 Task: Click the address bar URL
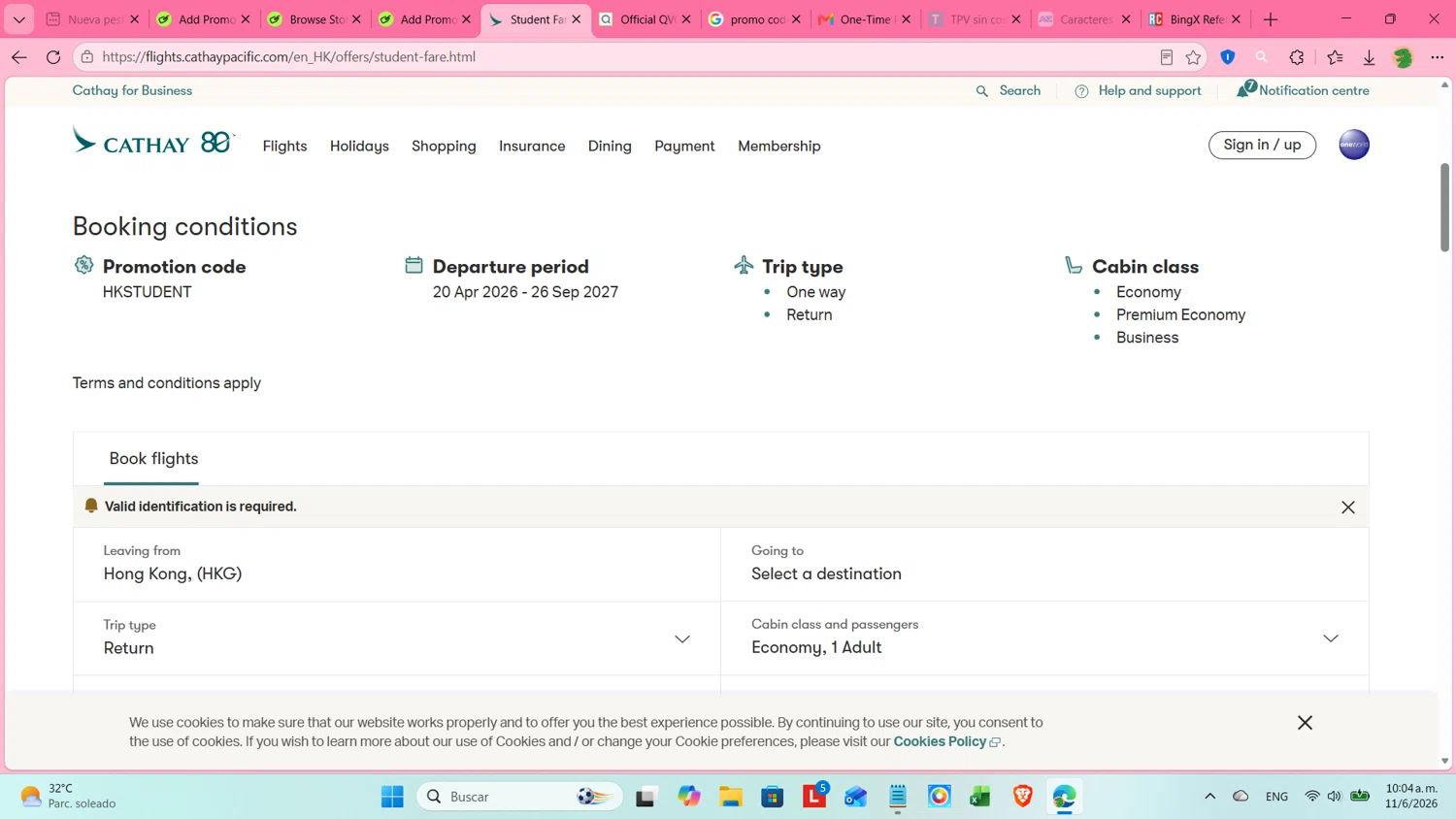click(288, 57)
